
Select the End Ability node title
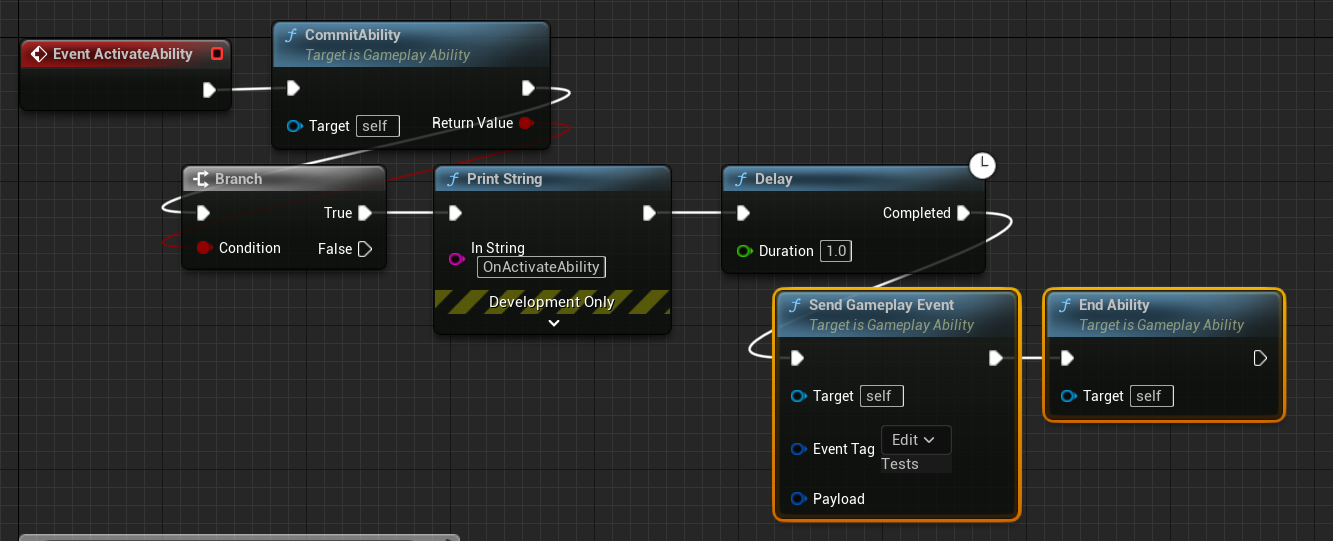click(1113, 305)
